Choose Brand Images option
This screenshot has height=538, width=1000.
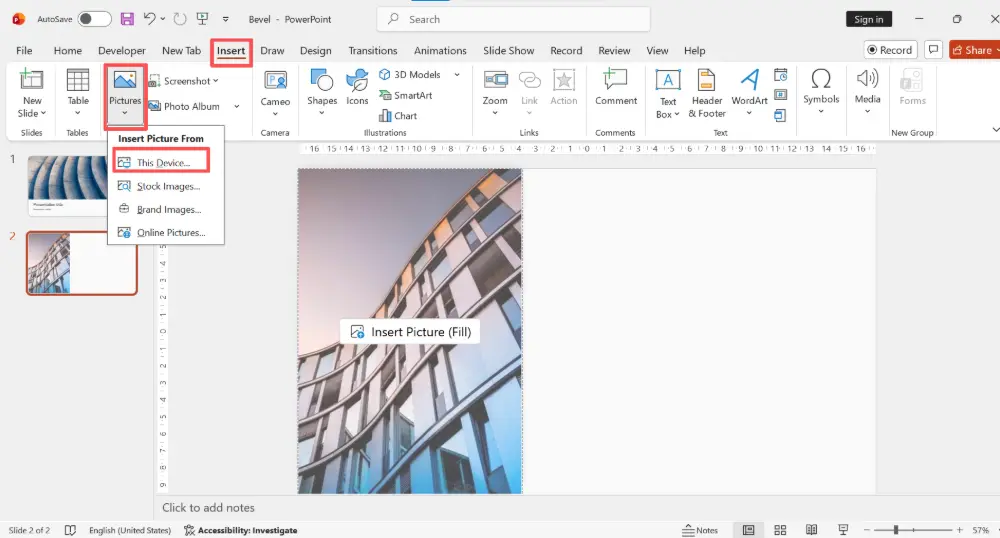coord(166,209)
